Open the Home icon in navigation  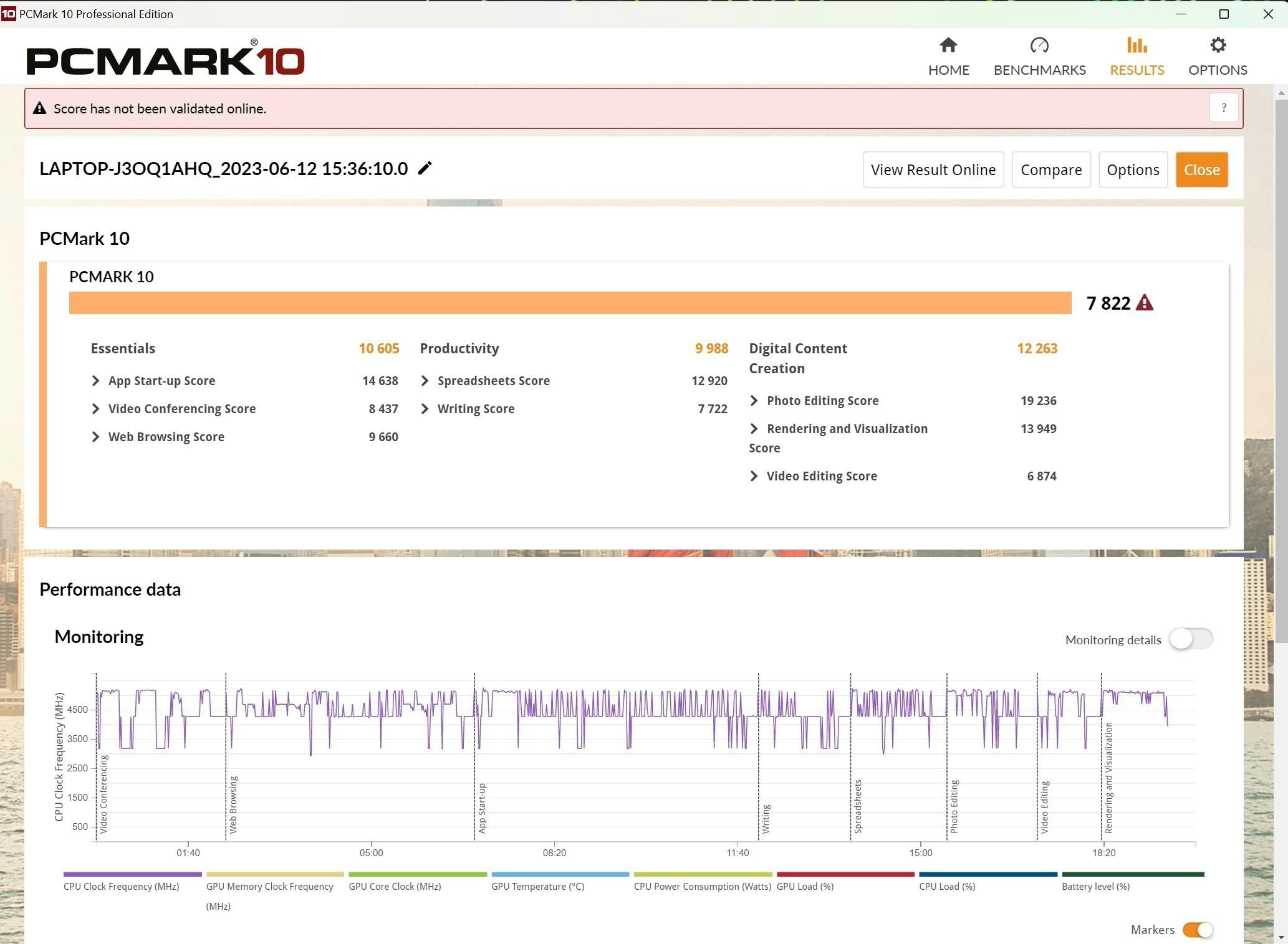(948, 45)
